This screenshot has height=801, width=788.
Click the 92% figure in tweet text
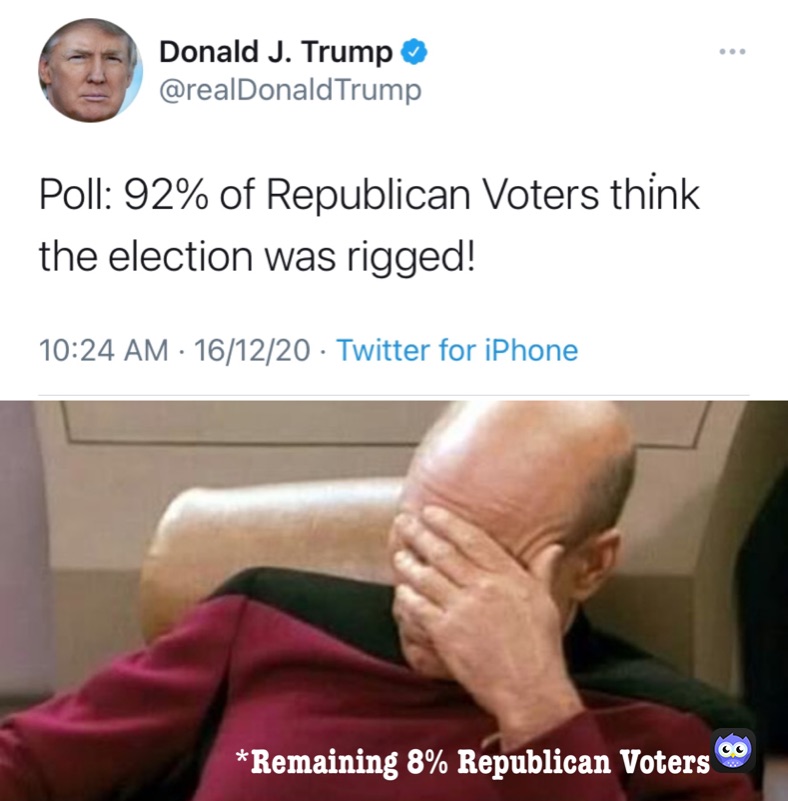[x=166, y=195]
